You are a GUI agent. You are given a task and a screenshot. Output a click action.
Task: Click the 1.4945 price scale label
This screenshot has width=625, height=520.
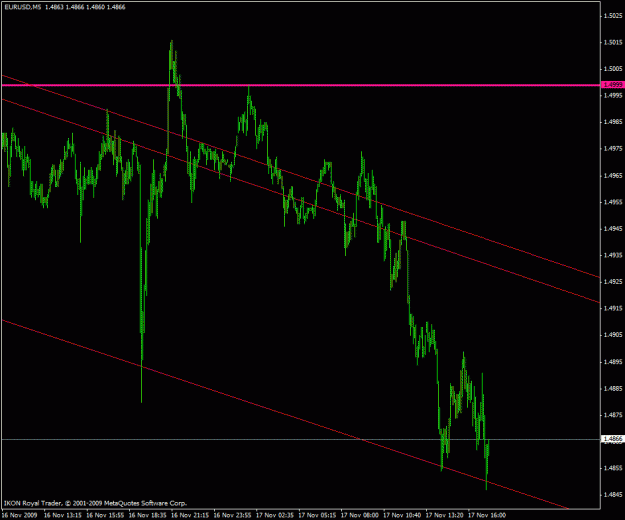613,229
